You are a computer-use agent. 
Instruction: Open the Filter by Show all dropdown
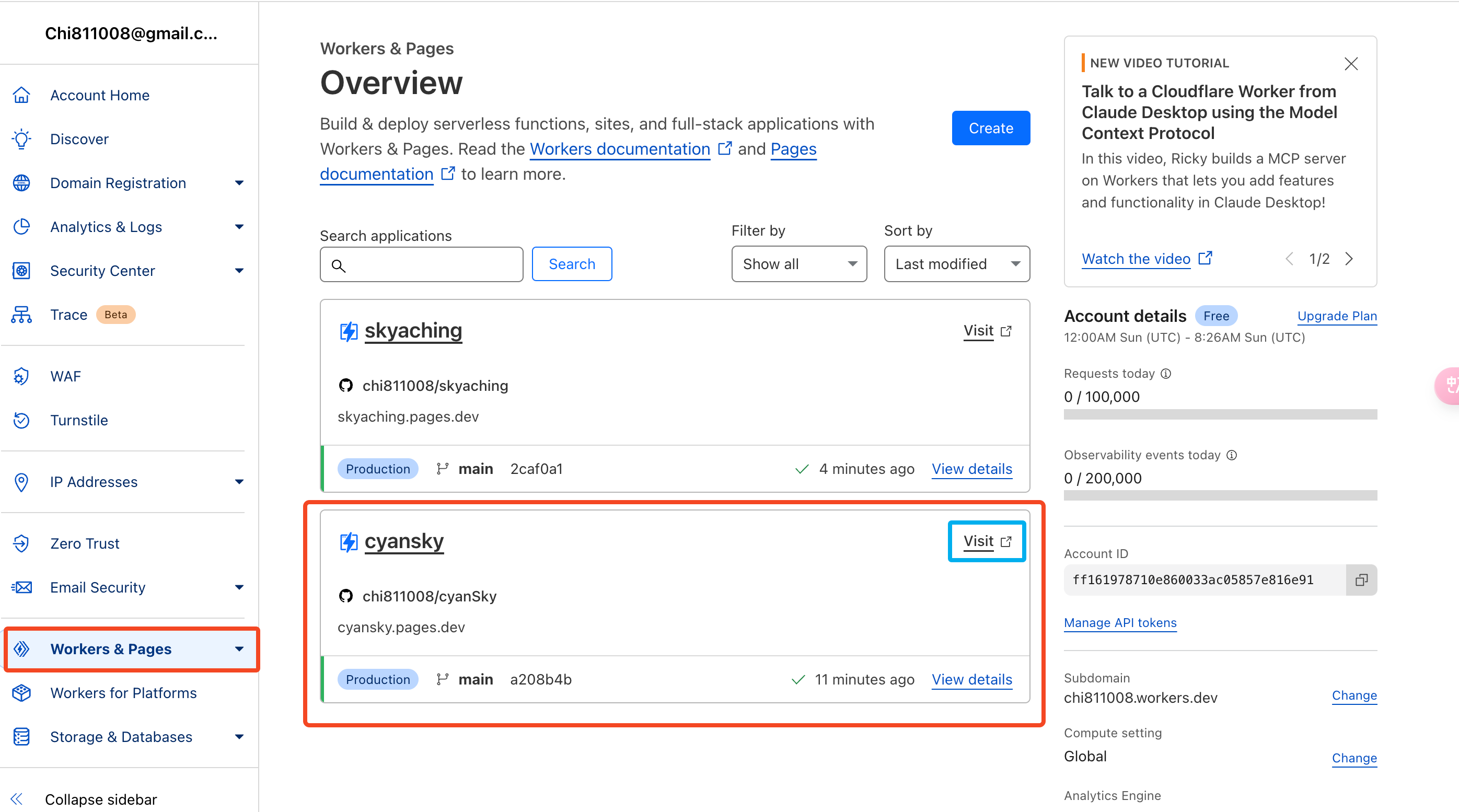(x=798, y=264)
